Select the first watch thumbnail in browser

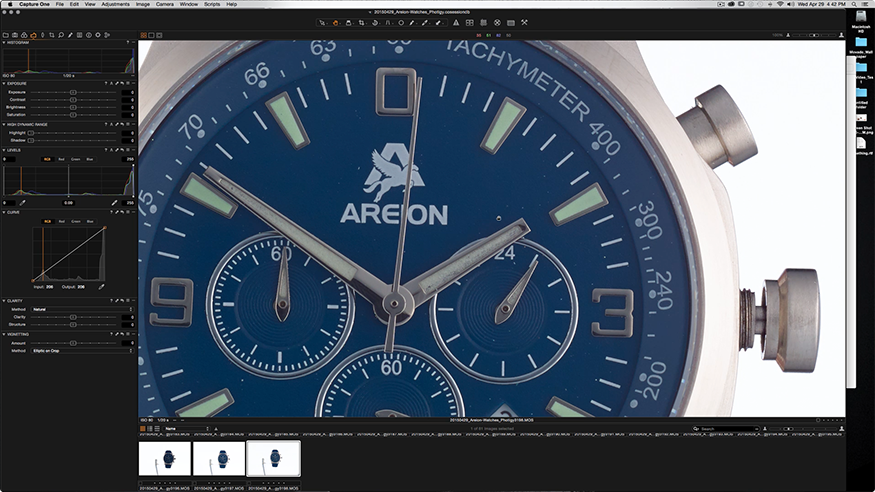pyautogui.click(x=165, y=459)
